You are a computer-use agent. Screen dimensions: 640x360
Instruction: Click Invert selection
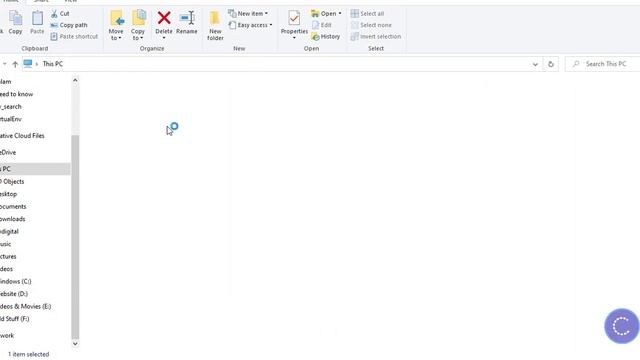pyautogui.click(x=376, y=36)
